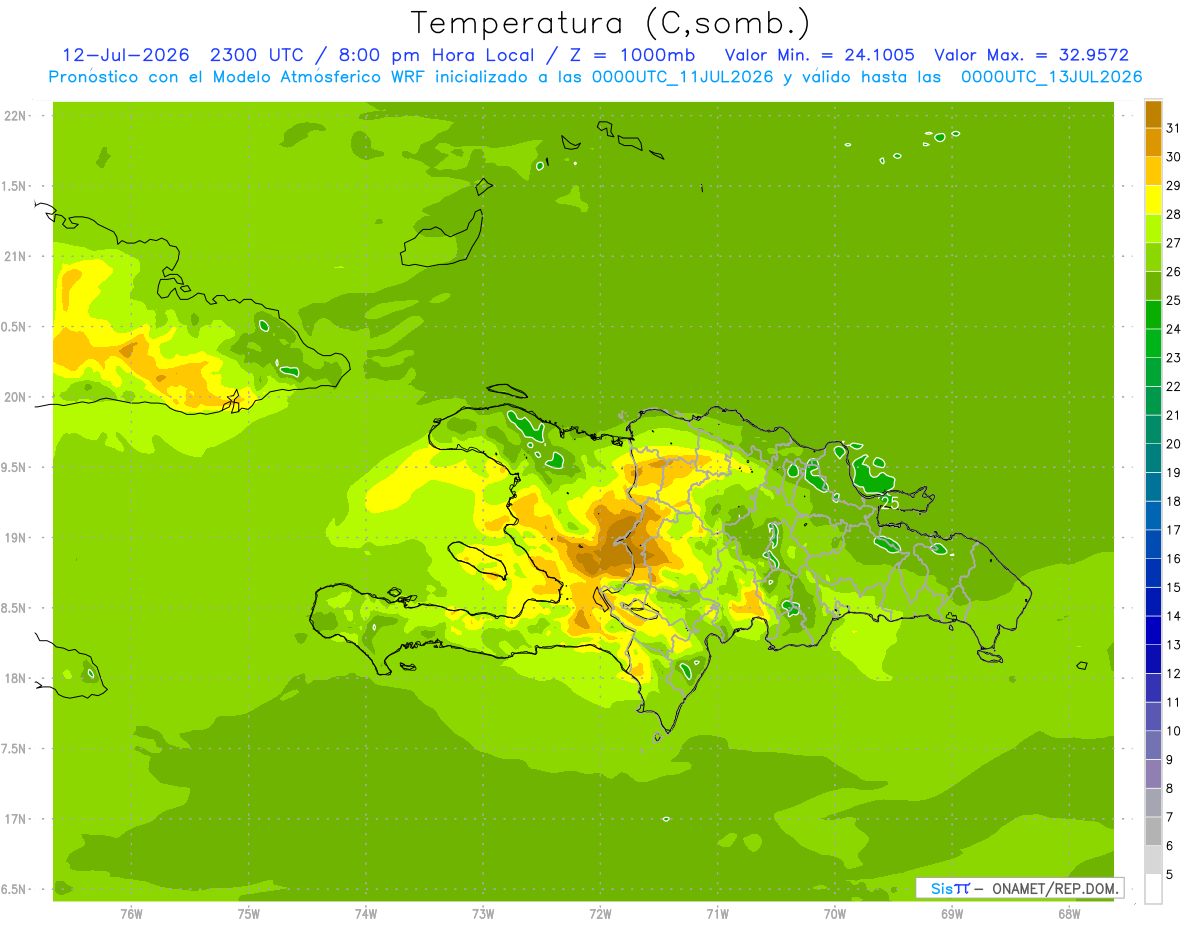Click the legend value "15"
This screenshot has height=927, width=1200.
click(1174, 587)
